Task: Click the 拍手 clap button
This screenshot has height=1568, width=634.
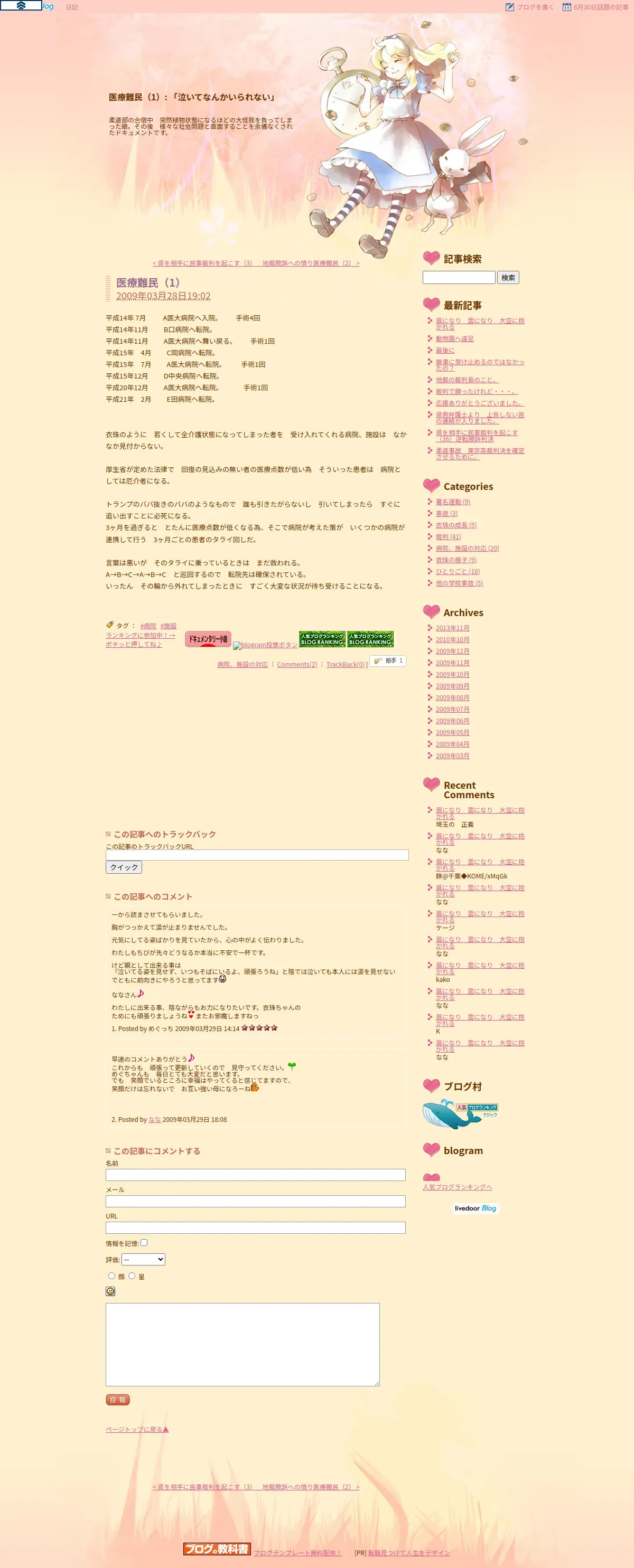Action: click(387, 660)
